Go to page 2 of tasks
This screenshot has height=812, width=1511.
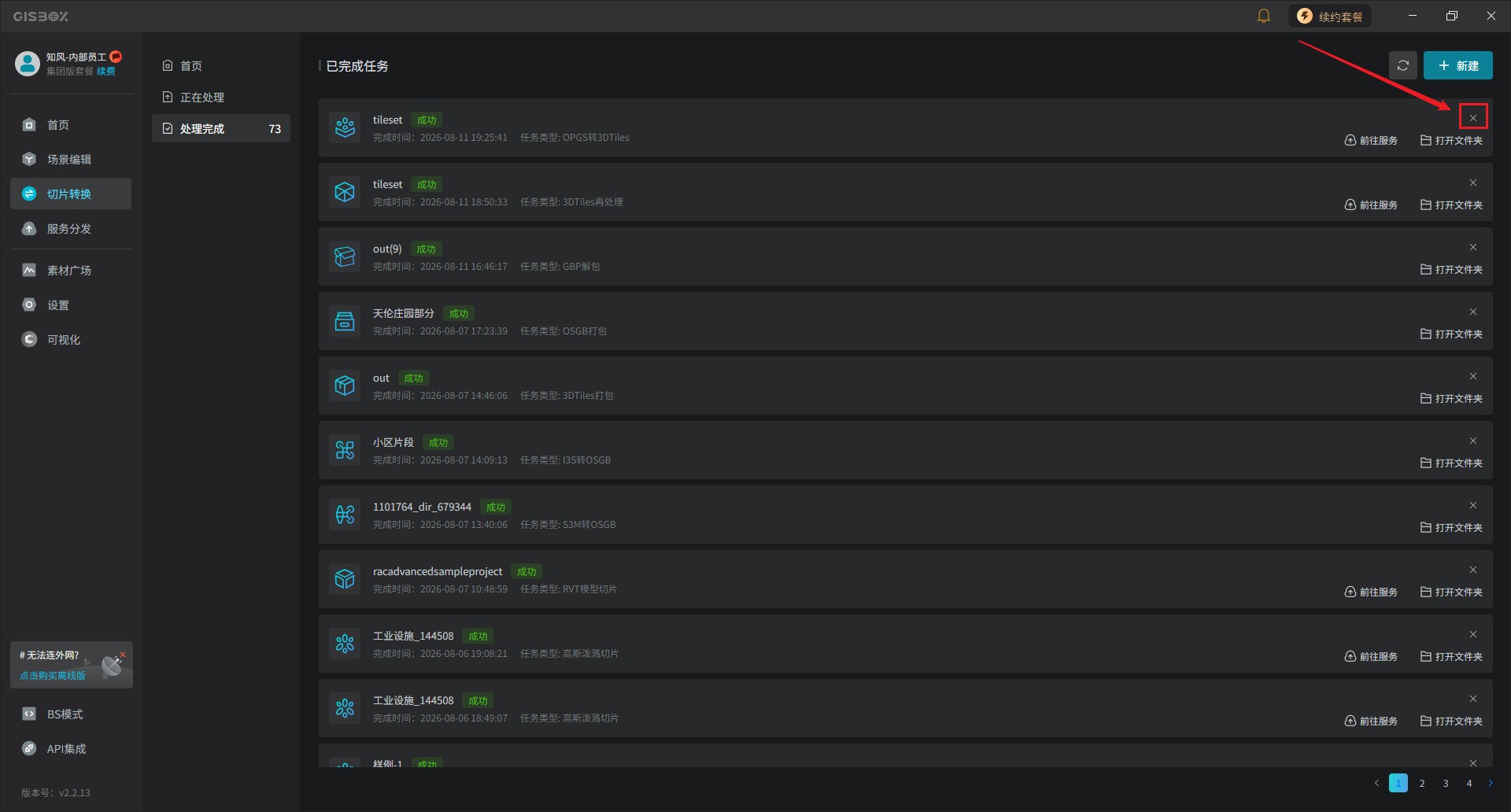pos(1422,783)
